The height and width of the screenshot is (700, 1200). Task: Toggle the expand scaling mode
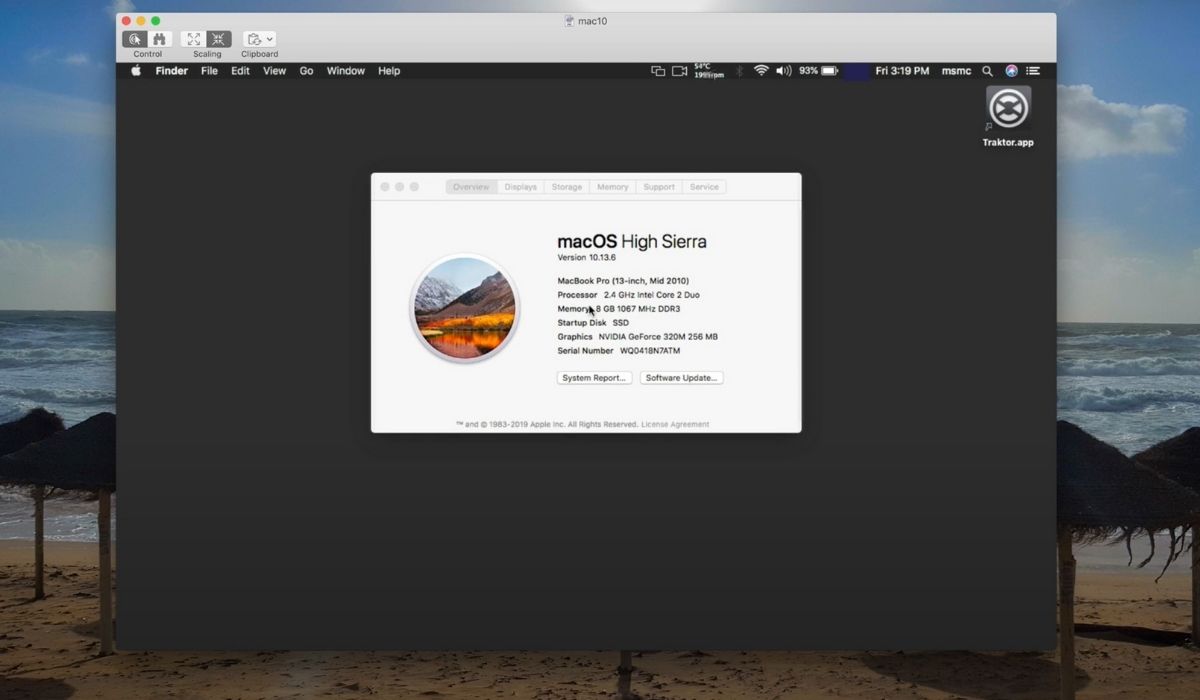coord(194,38)
